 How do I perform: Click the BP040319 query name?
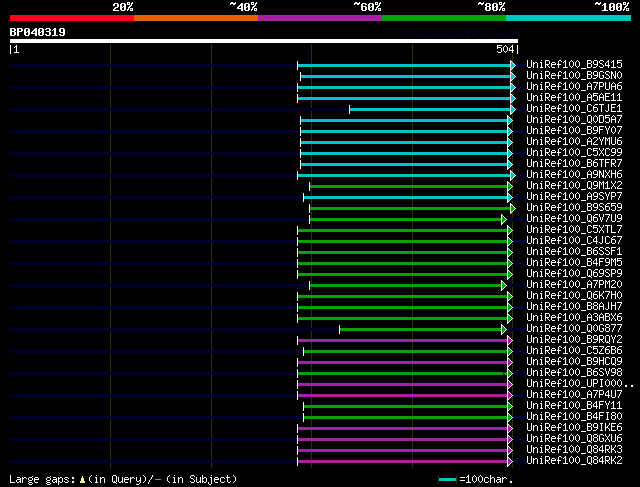[38, 32]
